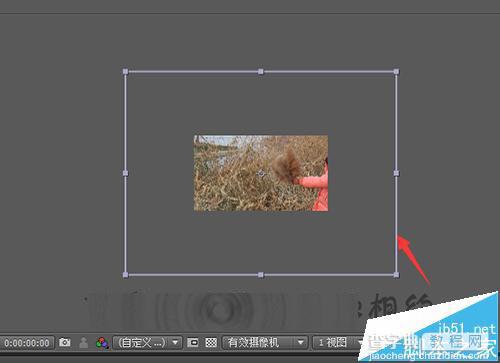
Task: Click the show snapshot person icon
Action: pos(83,342)
